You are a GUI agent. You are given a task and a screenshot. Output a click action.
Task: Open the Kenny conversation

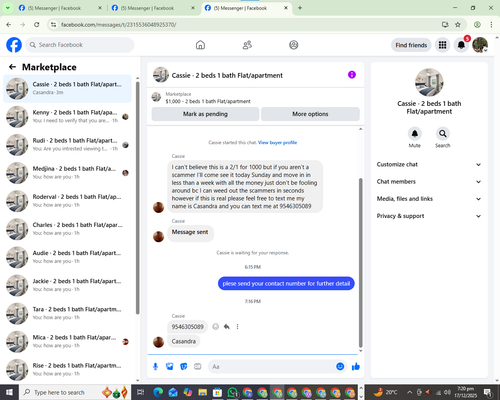(x=68, y=117)
